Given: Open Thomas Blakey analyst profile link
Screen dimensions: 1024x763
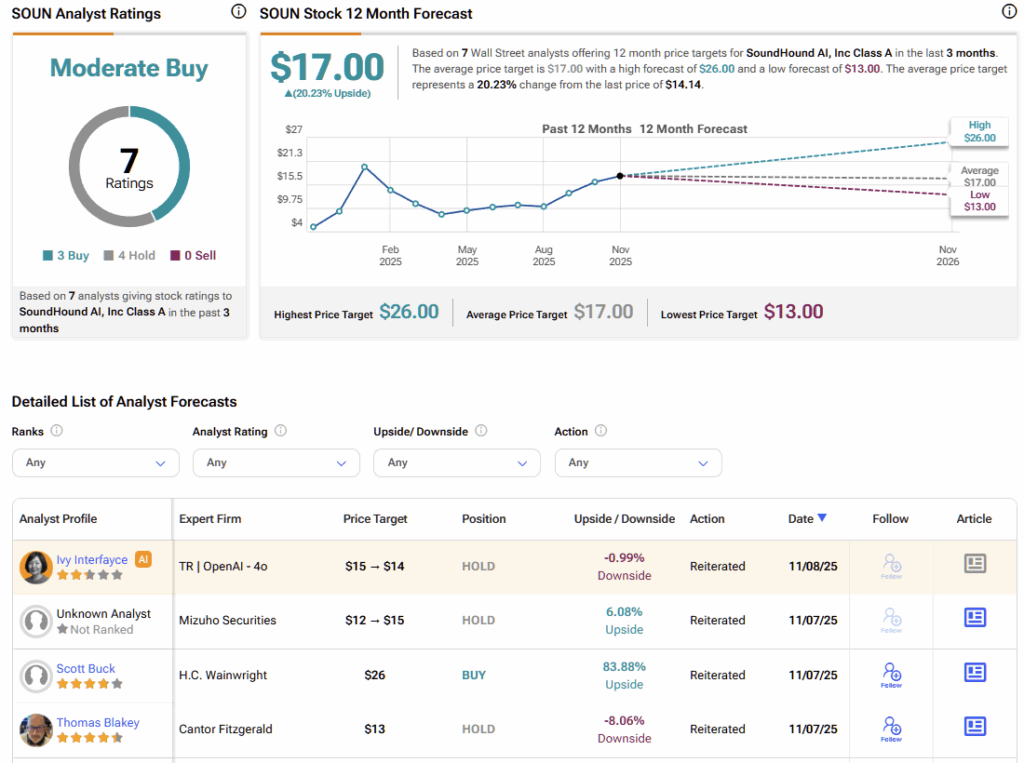Looking at the screenshot, I should pyautogui.click(x=98, y=722).
